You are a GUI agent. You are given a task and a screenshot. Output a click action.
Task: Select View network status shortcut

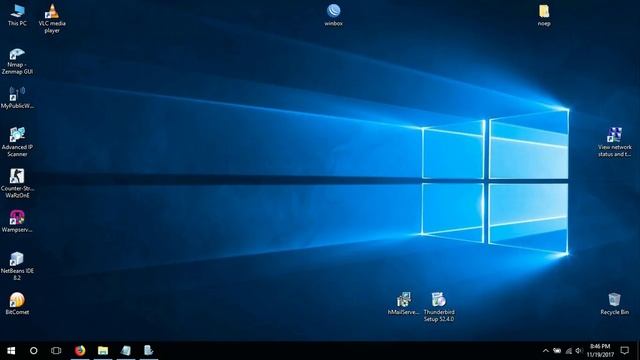click(x=614, y=142)
